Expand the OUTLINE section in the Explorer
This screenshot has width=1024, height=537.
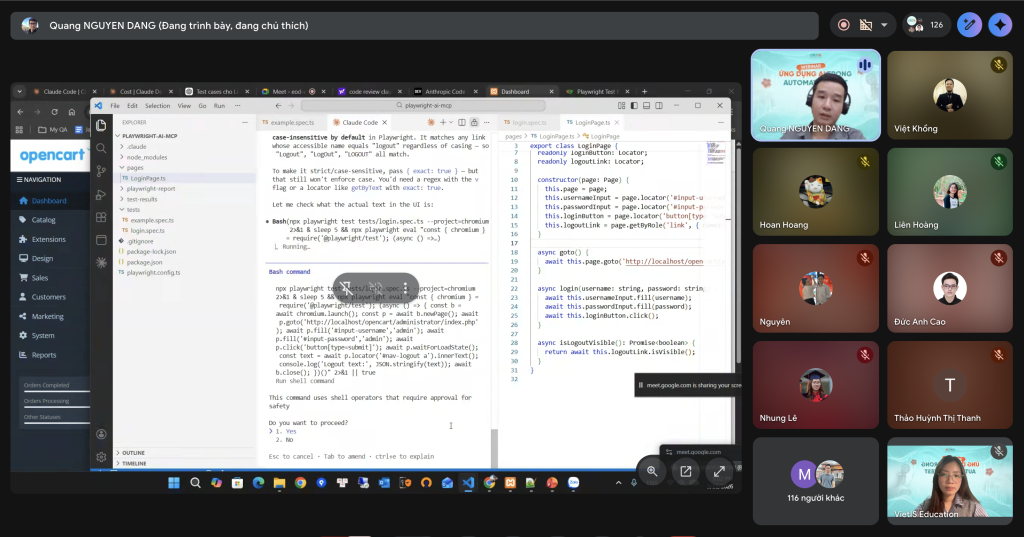pyautogui.click(x=133, y=453)
